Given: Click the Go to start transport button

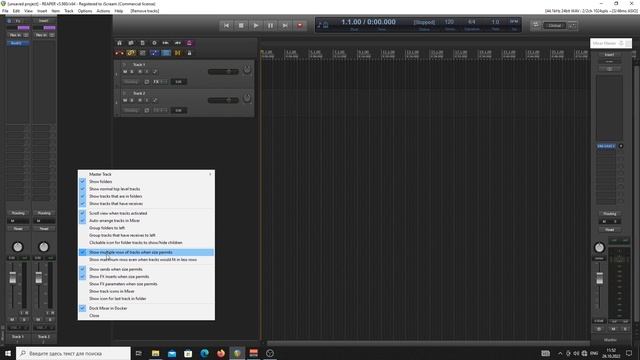Looking at the screenshot, I should (226, 25).
